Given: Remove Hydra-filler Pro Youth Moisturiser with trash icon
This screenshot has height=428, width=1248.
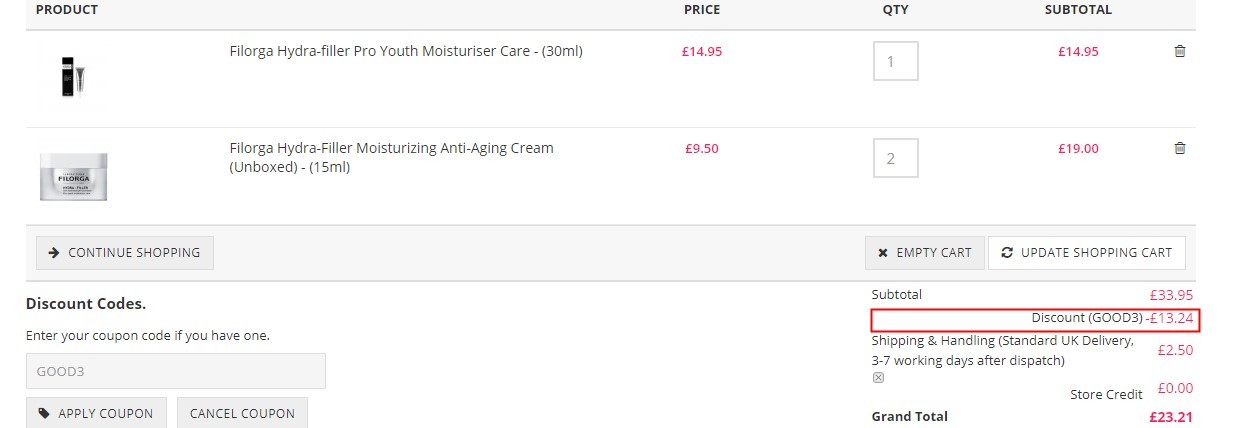Looking at the screenshot, I should (1179, 51).
